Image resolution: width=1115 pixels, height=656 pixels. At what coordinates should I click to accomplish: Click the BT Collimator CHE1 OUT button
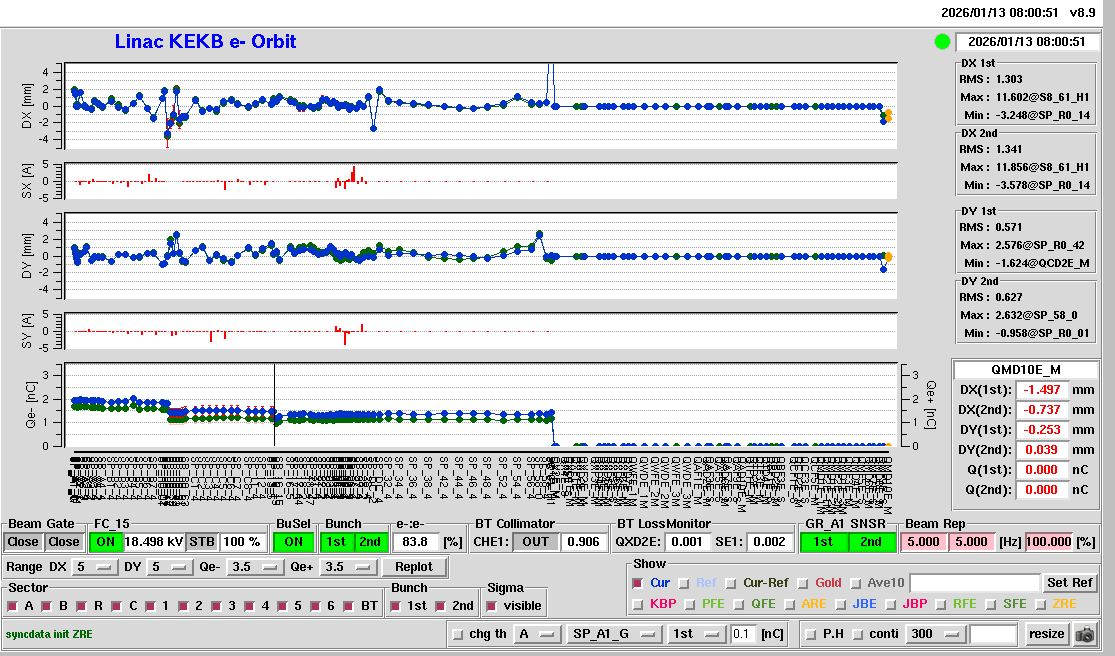pos(536,541)
